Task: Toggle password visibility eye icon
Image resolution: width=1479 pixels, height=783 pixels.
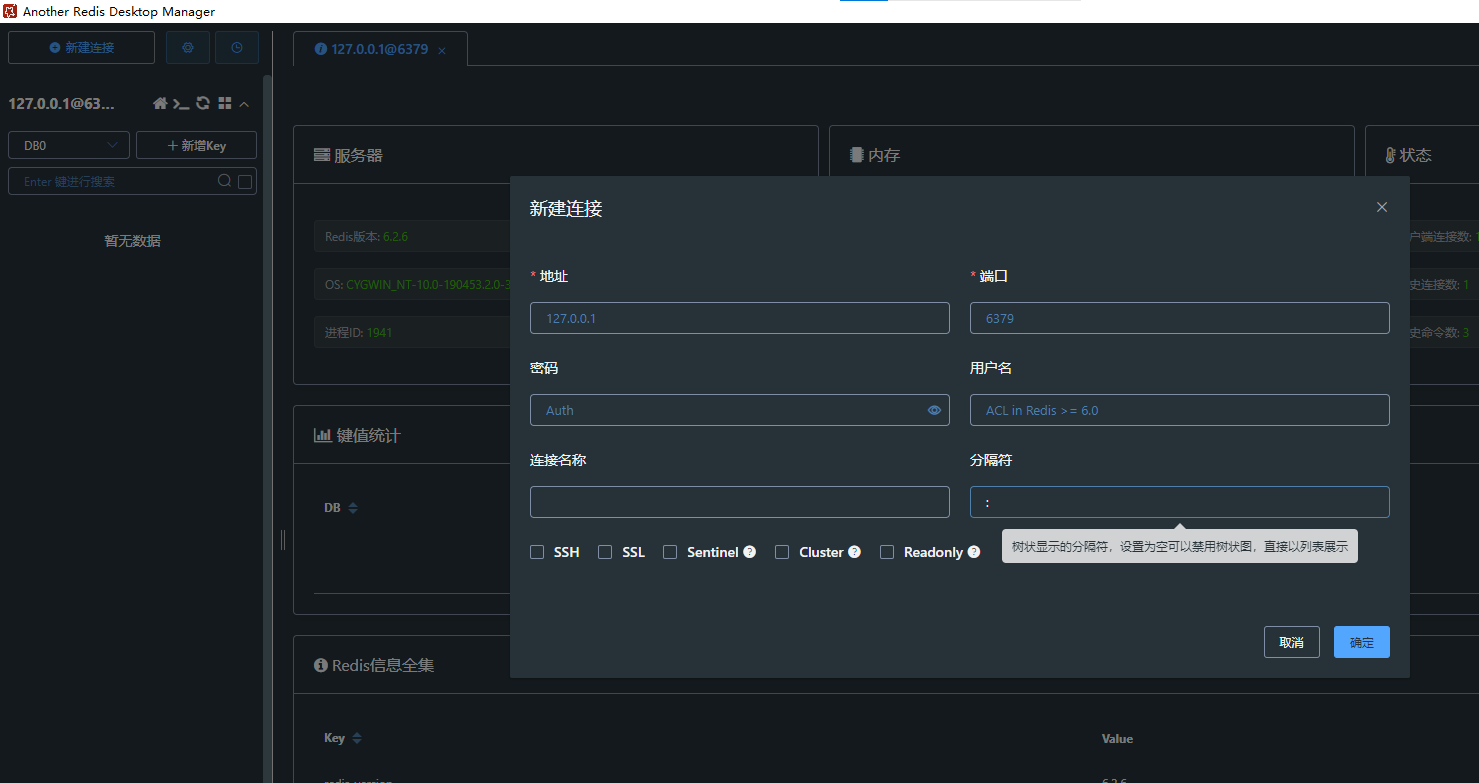Action: click(934, 410)
